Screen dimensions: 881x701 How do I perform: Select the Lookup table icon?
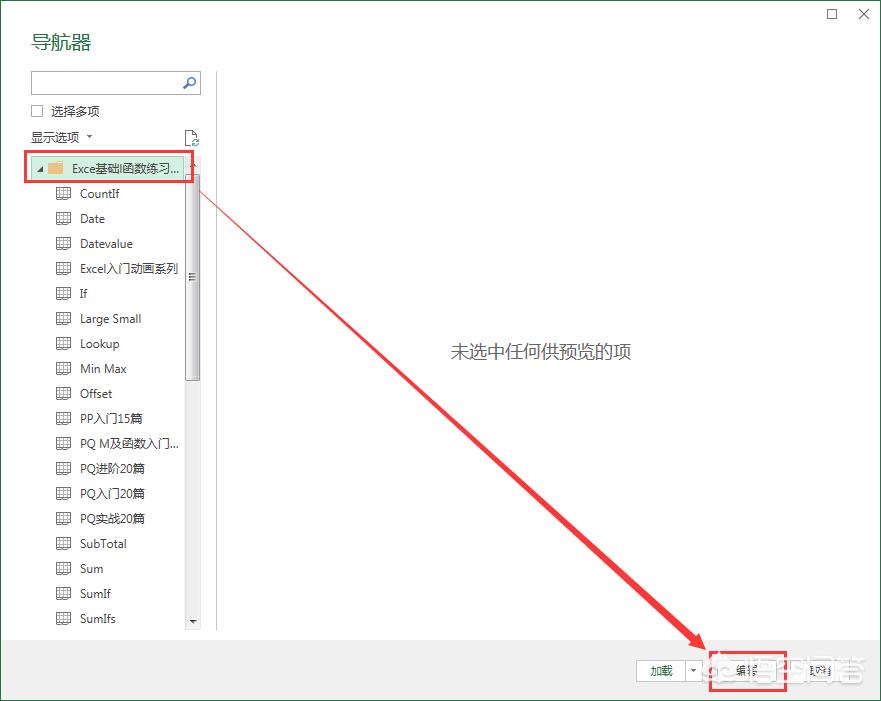click(64, 343)
